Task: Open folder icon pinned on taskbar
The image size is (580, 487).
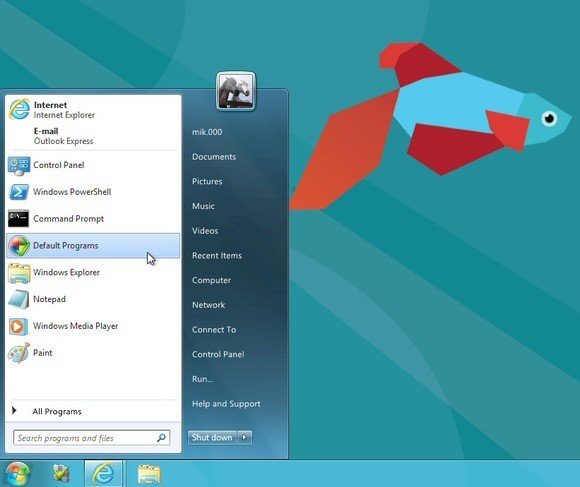Action: pyautogui.click(x=149, y=474)
